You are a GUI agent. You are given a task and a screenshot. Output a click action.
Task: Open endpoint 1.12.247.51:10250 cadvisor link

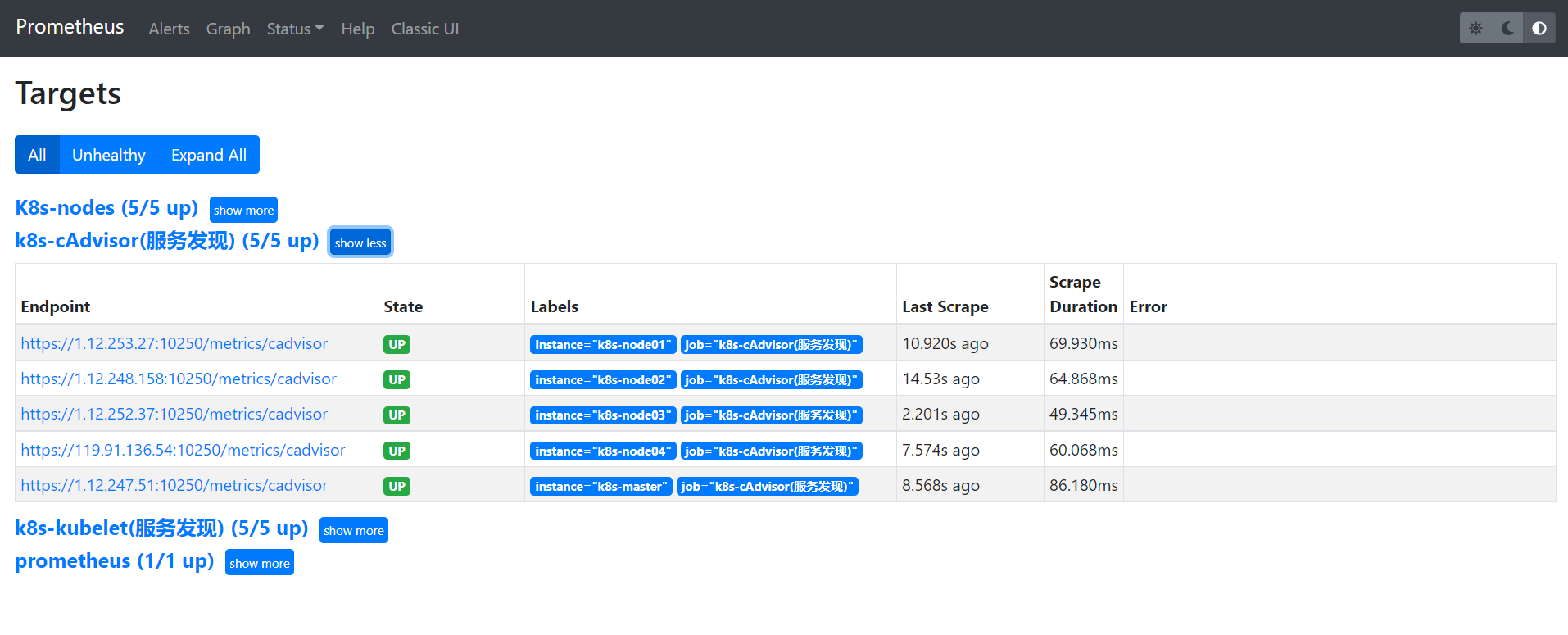click(174, 485)
